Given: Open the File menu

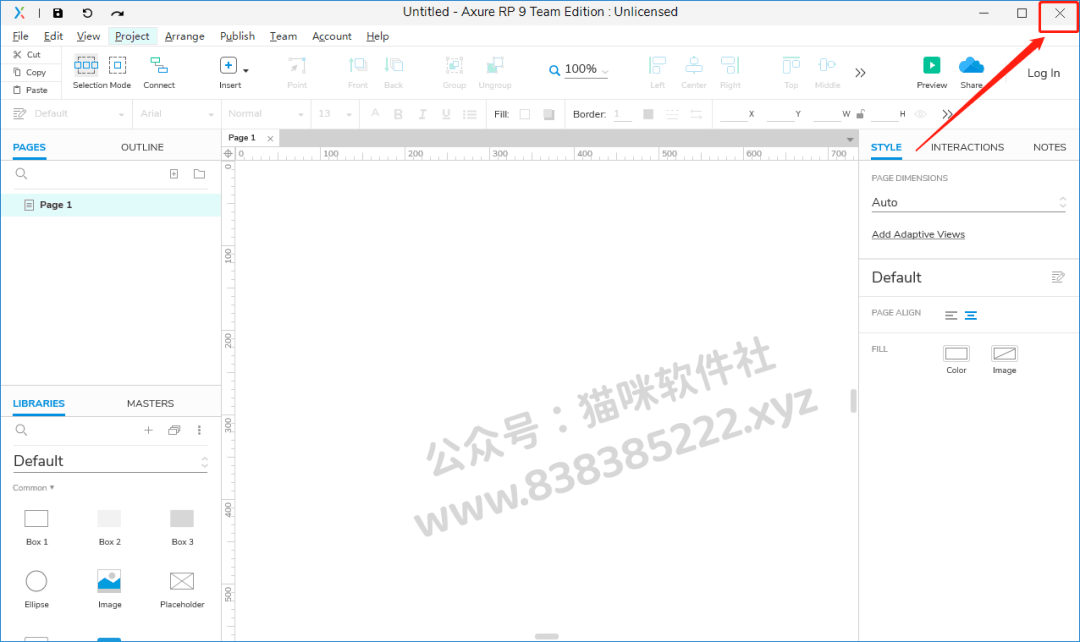Looking at the screenshot, I should (x=21, y=36).
